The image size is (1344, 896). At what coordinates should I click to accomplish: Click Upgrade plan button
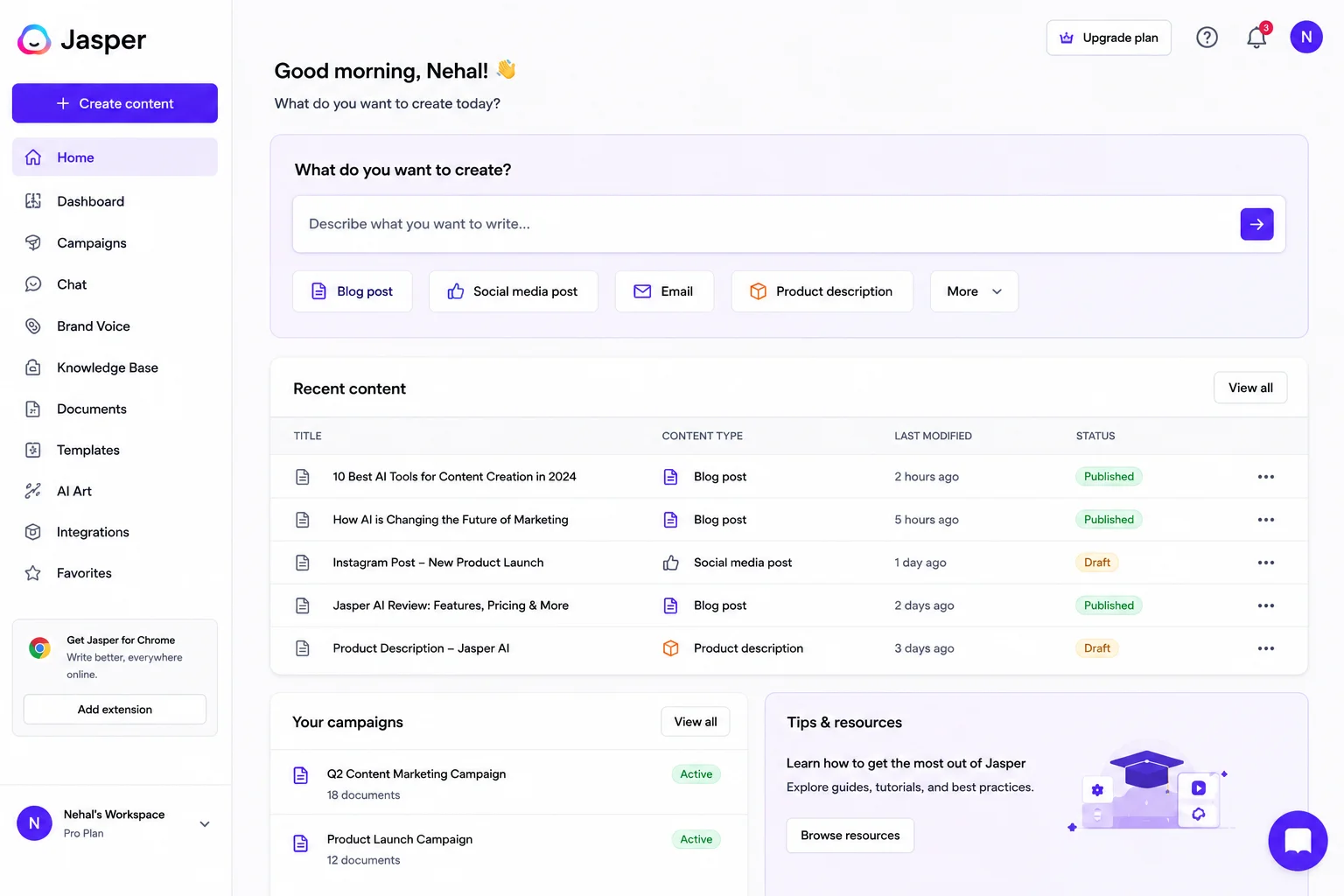(1109, 38)
